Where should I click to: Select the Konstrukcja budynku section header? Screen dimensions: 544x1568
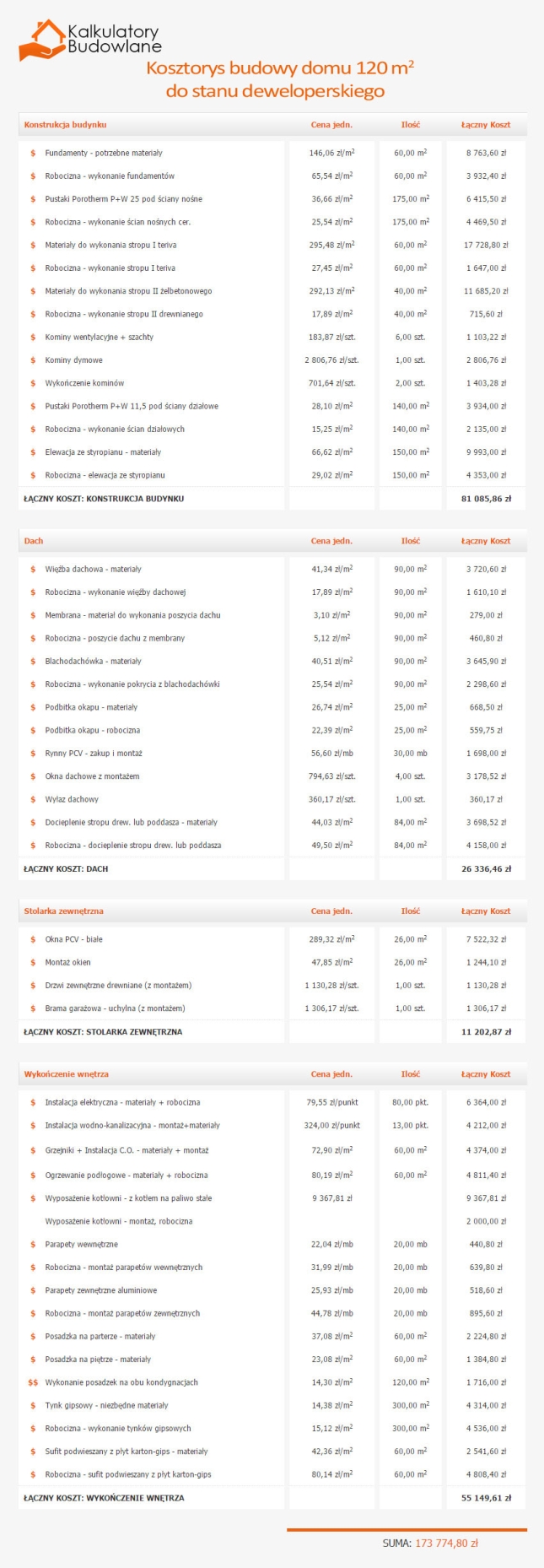pos(65,125)
